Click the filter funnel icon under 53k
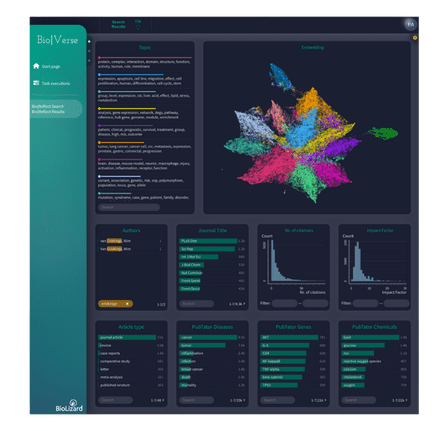The height and width of the screenshot is (431, 446). tap(138, 27)
